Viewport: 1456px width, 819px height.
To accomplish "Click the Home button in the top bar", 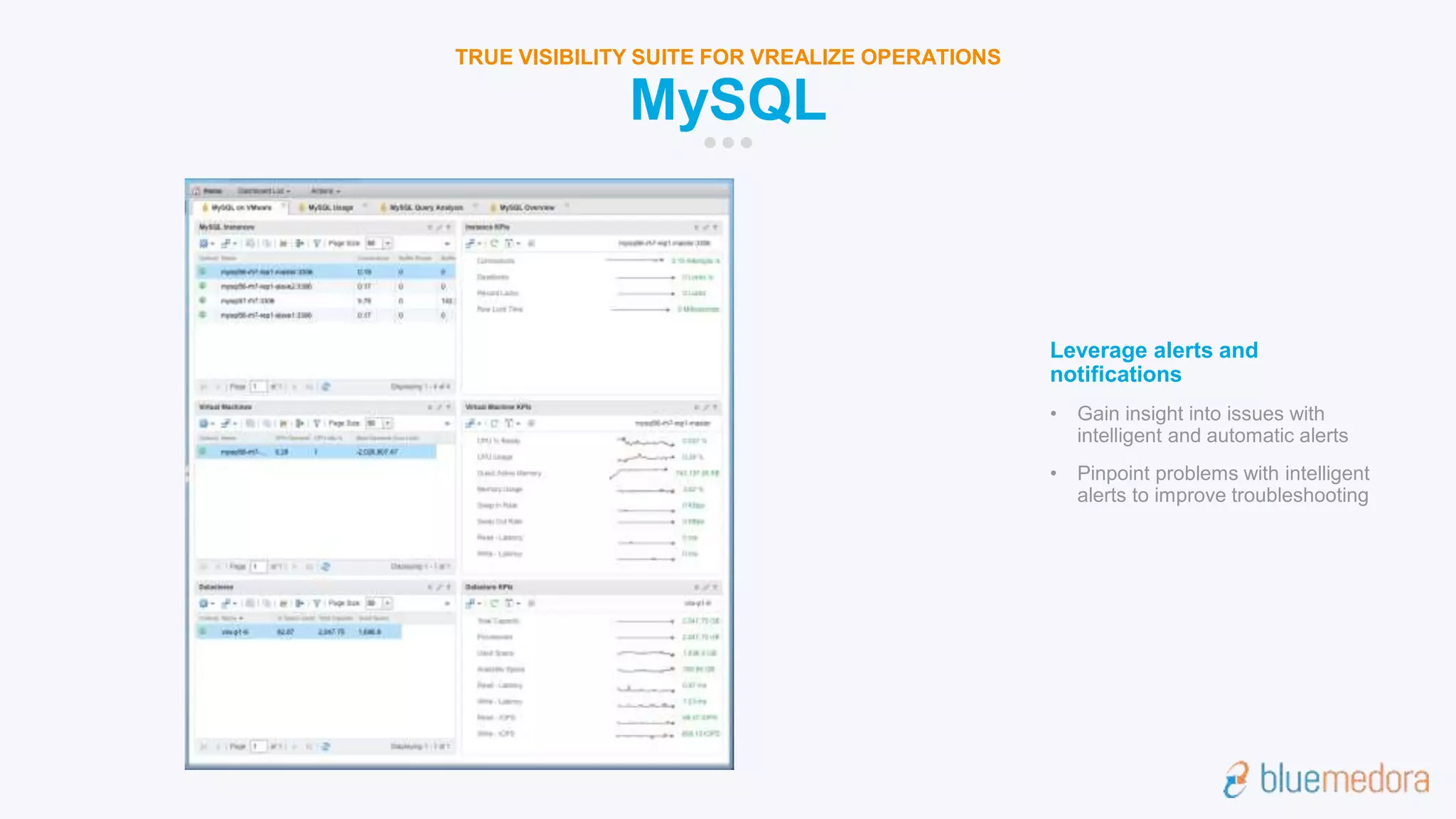I will (208, 191).
